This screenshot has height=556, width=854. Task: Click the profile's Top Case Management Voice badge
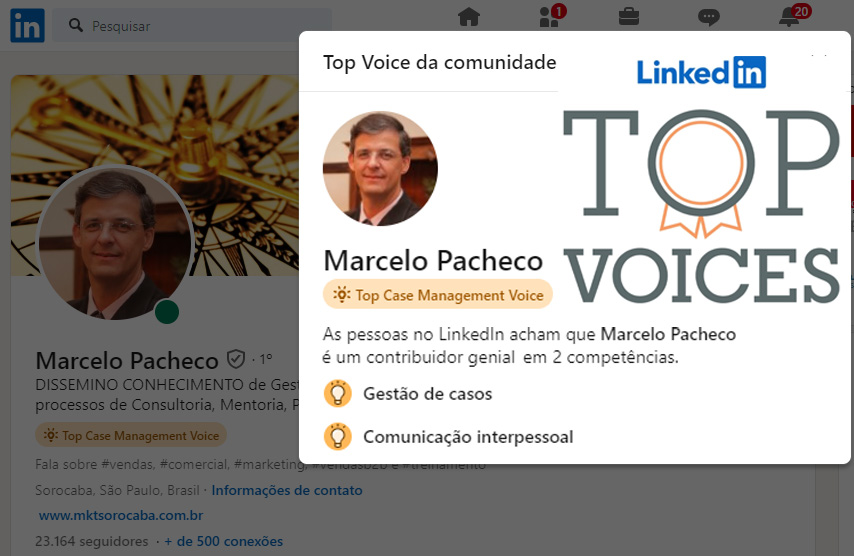(x=131, y=435)
